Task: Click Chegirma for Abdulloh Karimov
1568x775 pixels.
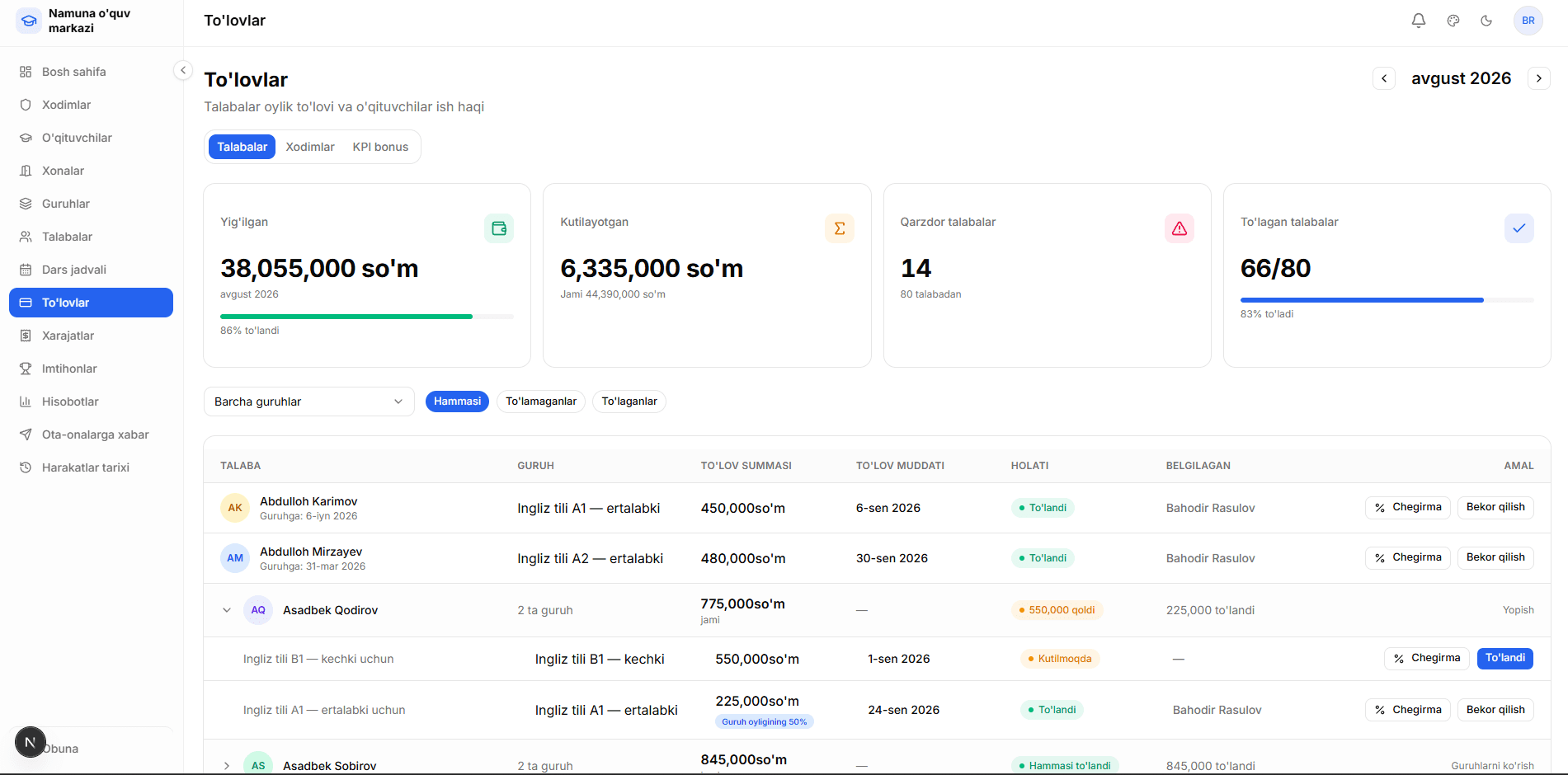Action: 1408,507
